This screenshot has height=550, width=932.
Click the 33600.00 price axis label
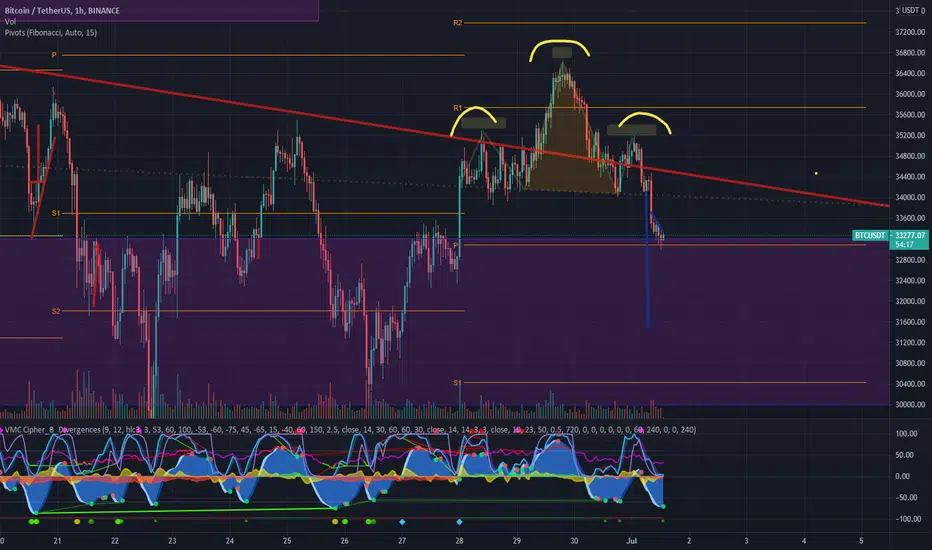point(910,218)
